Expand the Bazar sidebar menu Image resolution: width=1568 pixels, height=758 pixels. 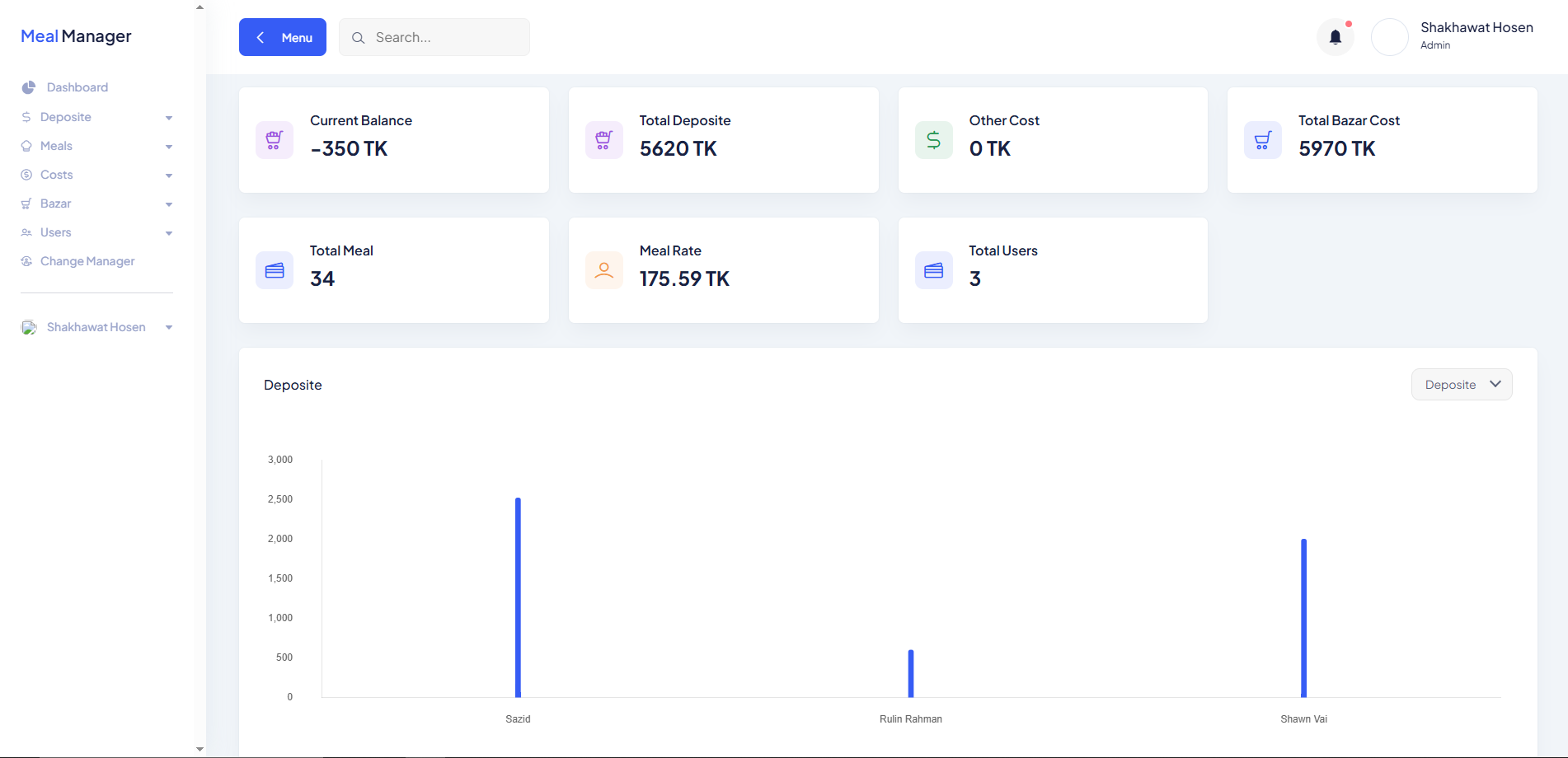pos(96,204)
